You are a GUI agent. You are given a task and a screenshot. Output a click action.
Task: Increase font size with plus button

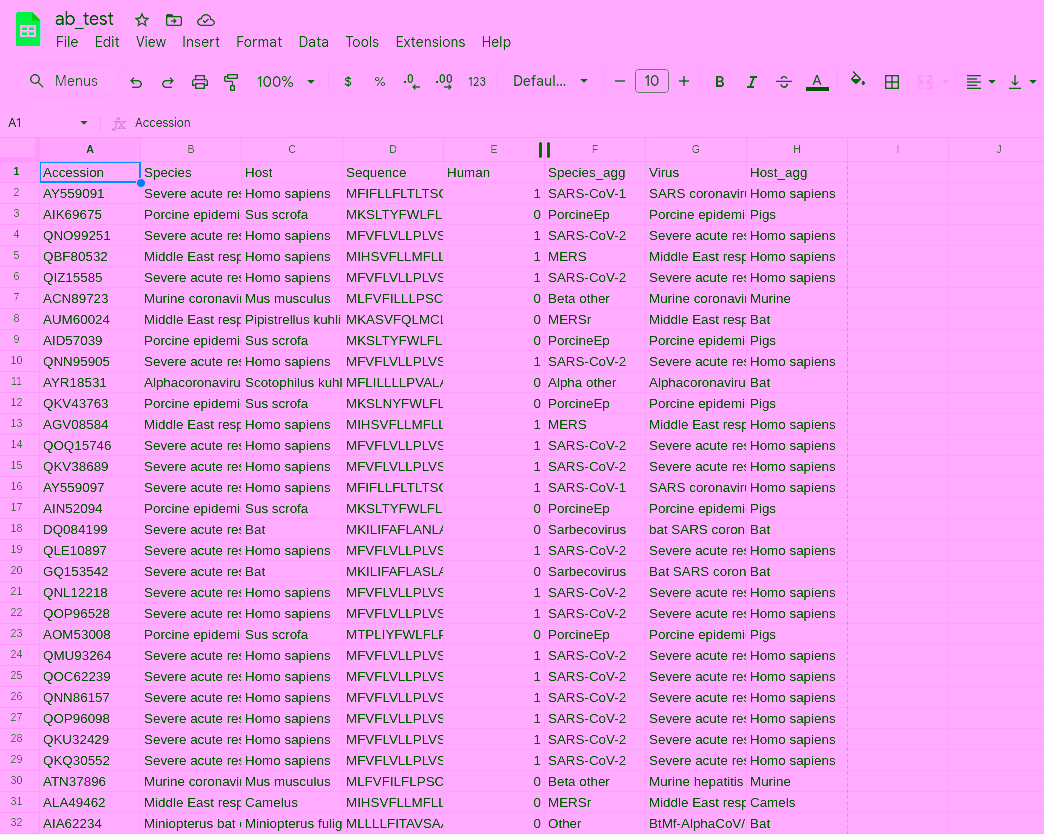coord(684,82)
